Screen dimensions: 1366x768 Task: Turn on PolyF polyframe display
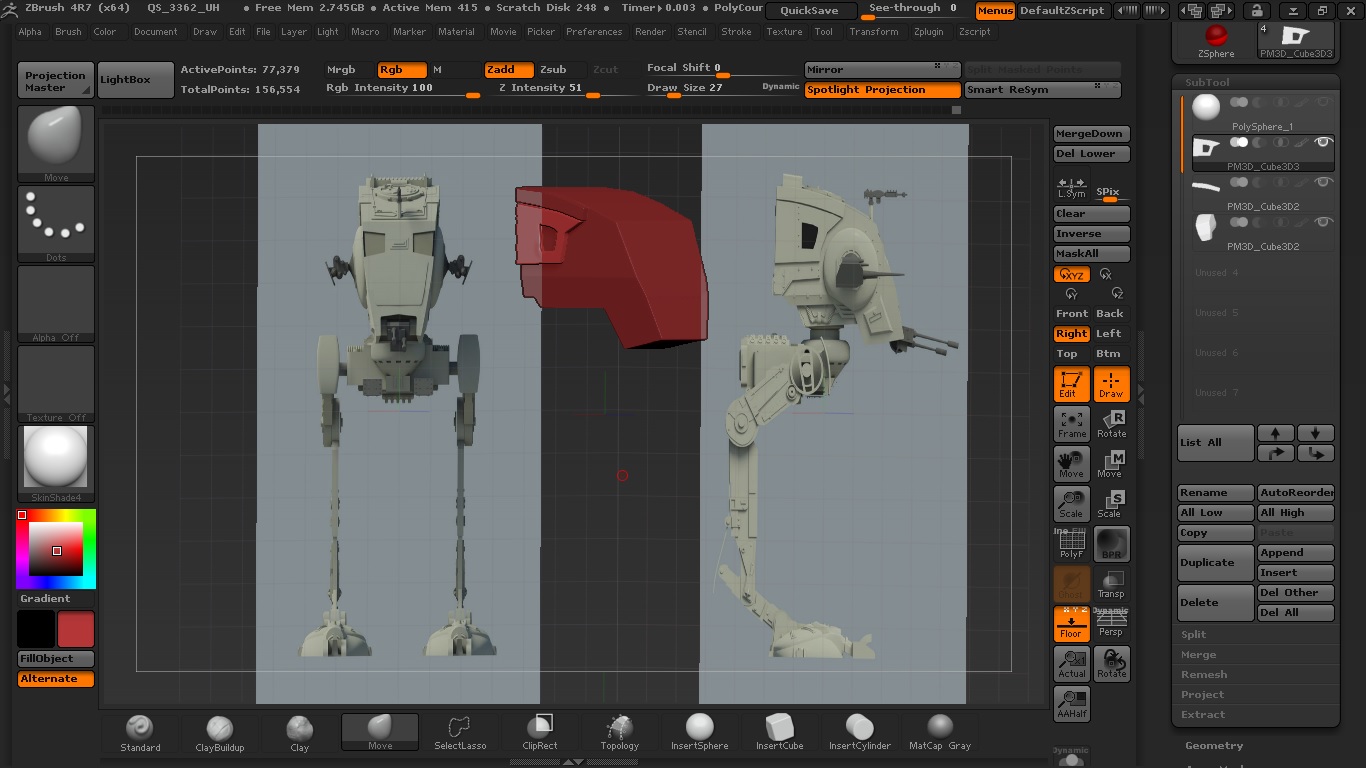tap(1072, 544)
